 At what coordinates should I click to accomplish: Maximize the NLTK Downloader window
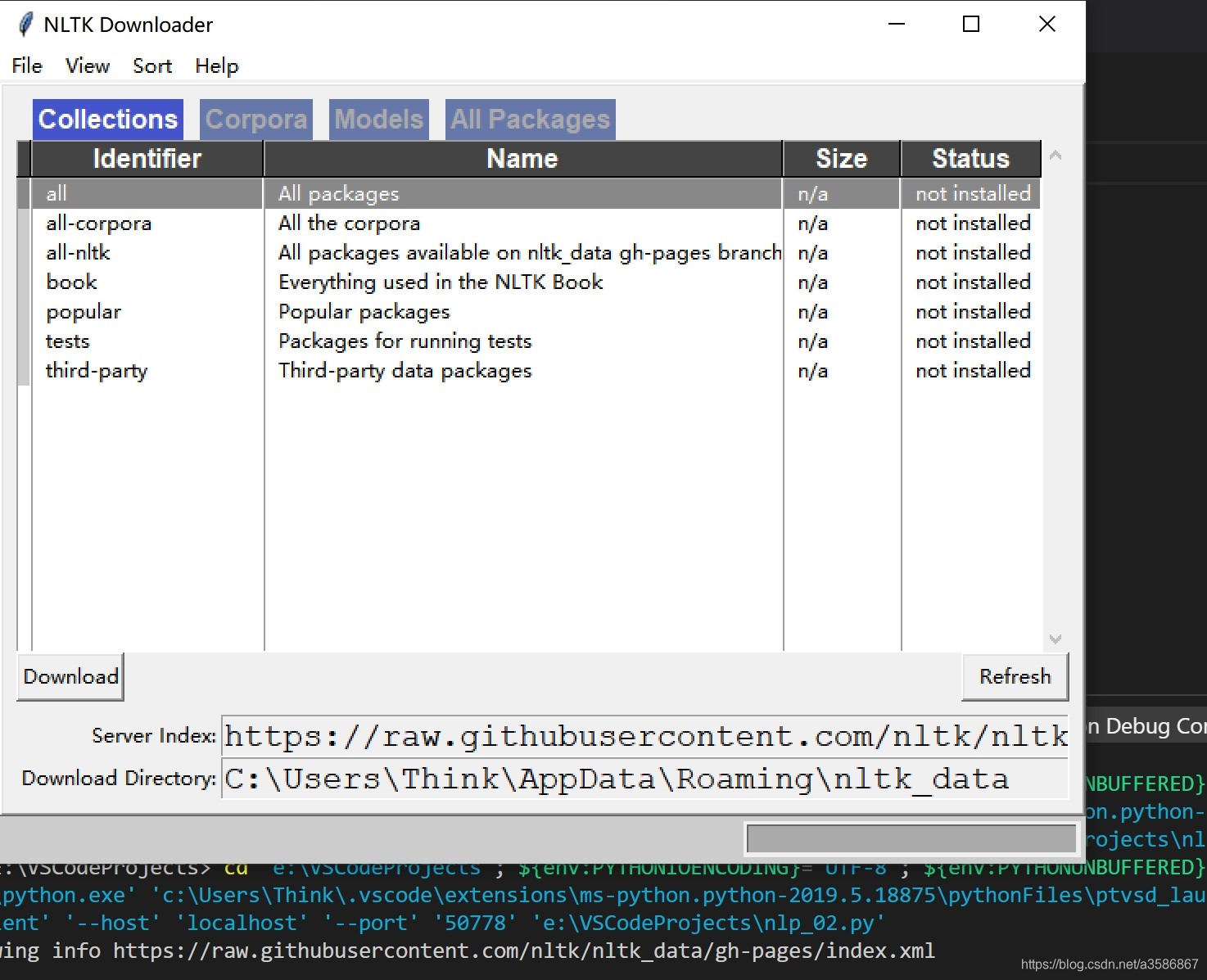coord(971,24)
